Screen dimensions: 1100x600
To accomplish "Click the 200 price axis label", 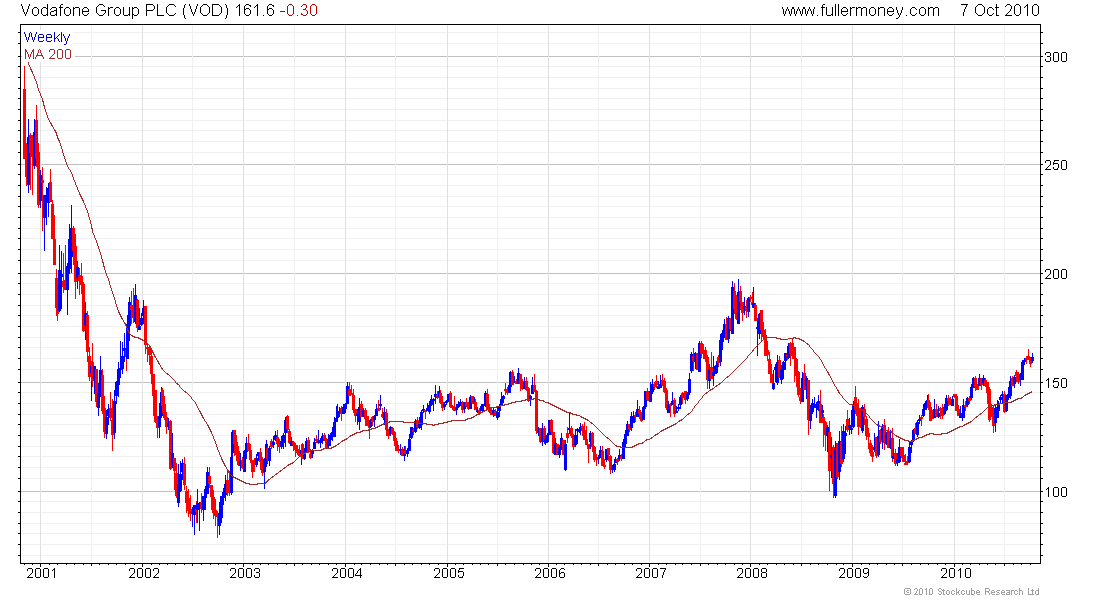I will 1056,274.
